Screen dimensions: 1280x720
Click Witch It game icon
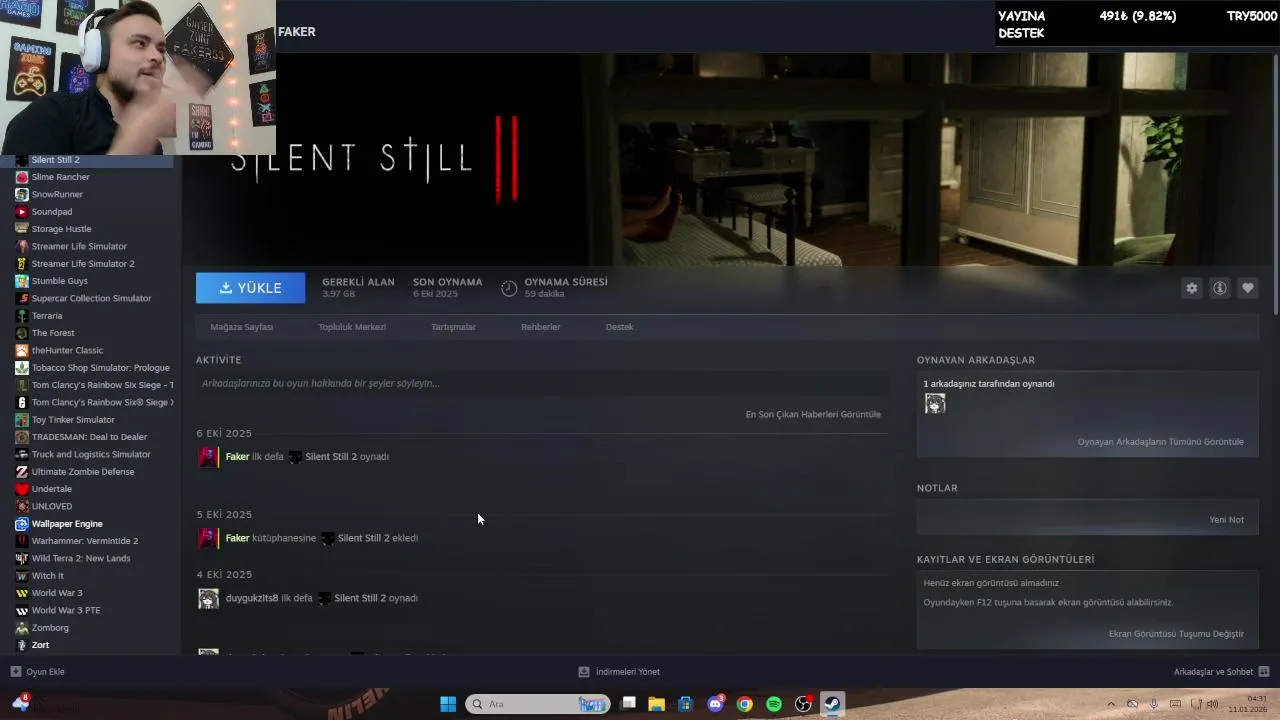(x=22, y=576)
